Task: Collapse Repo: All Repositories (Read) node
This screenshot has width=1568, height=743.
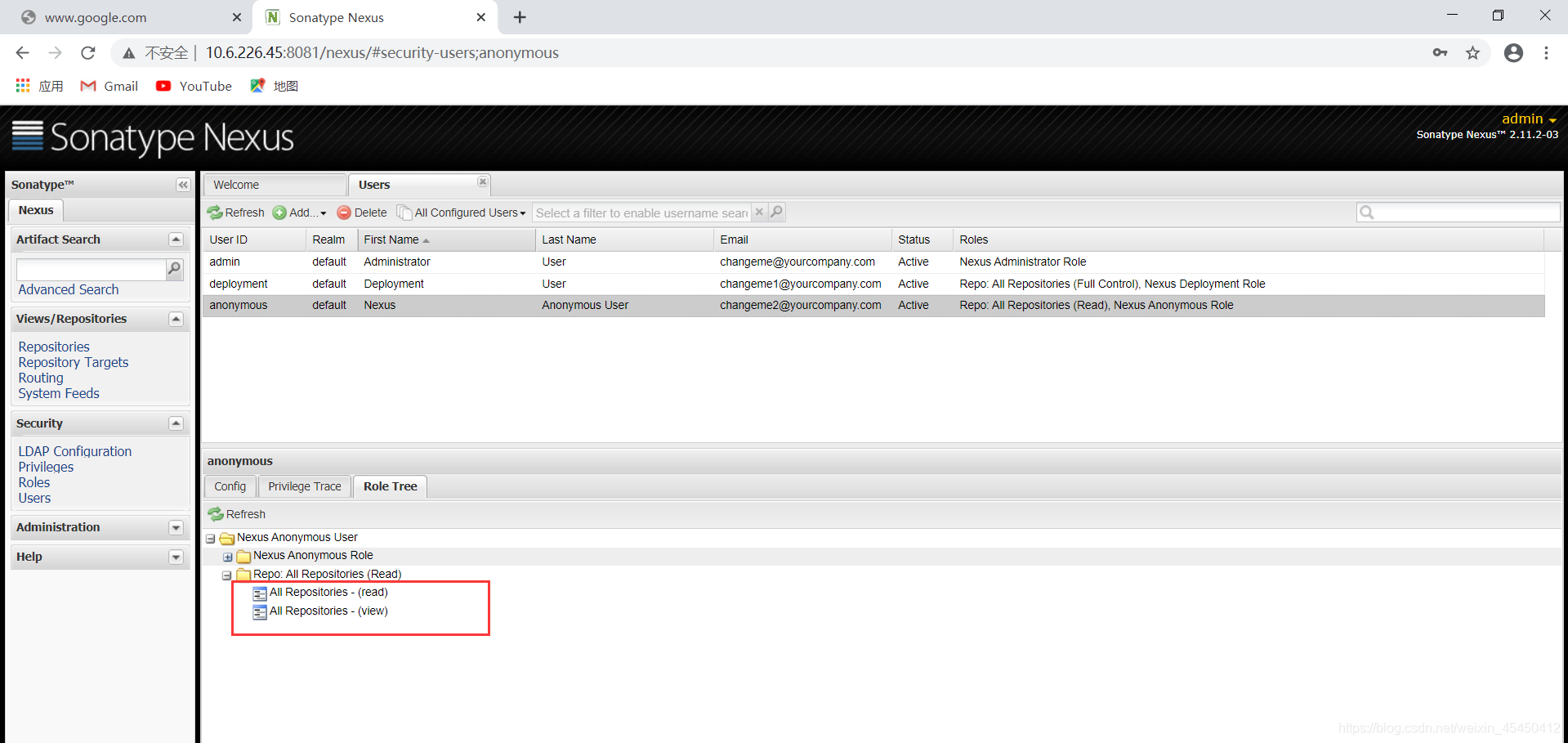Action: 227,575
